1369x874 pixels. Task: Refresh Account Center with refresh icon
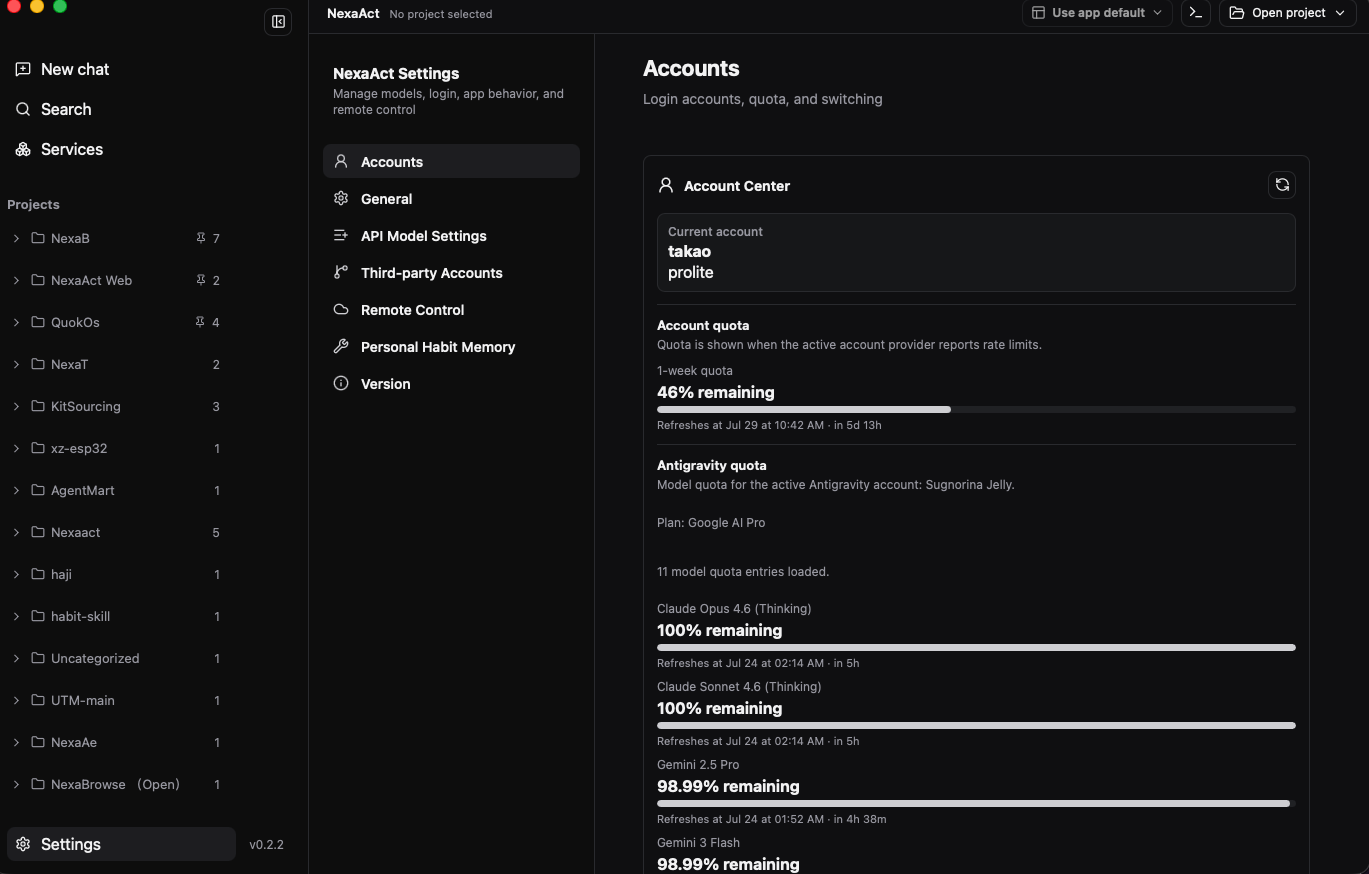tap(1282, 185)
